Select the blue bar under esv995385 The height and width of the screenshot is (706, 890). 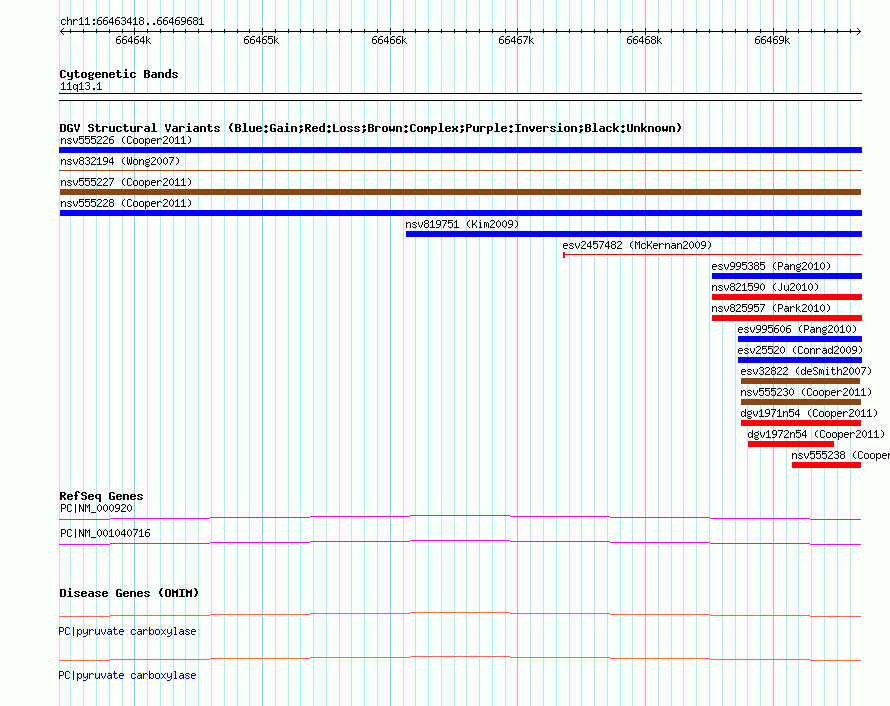click(787, 276)
